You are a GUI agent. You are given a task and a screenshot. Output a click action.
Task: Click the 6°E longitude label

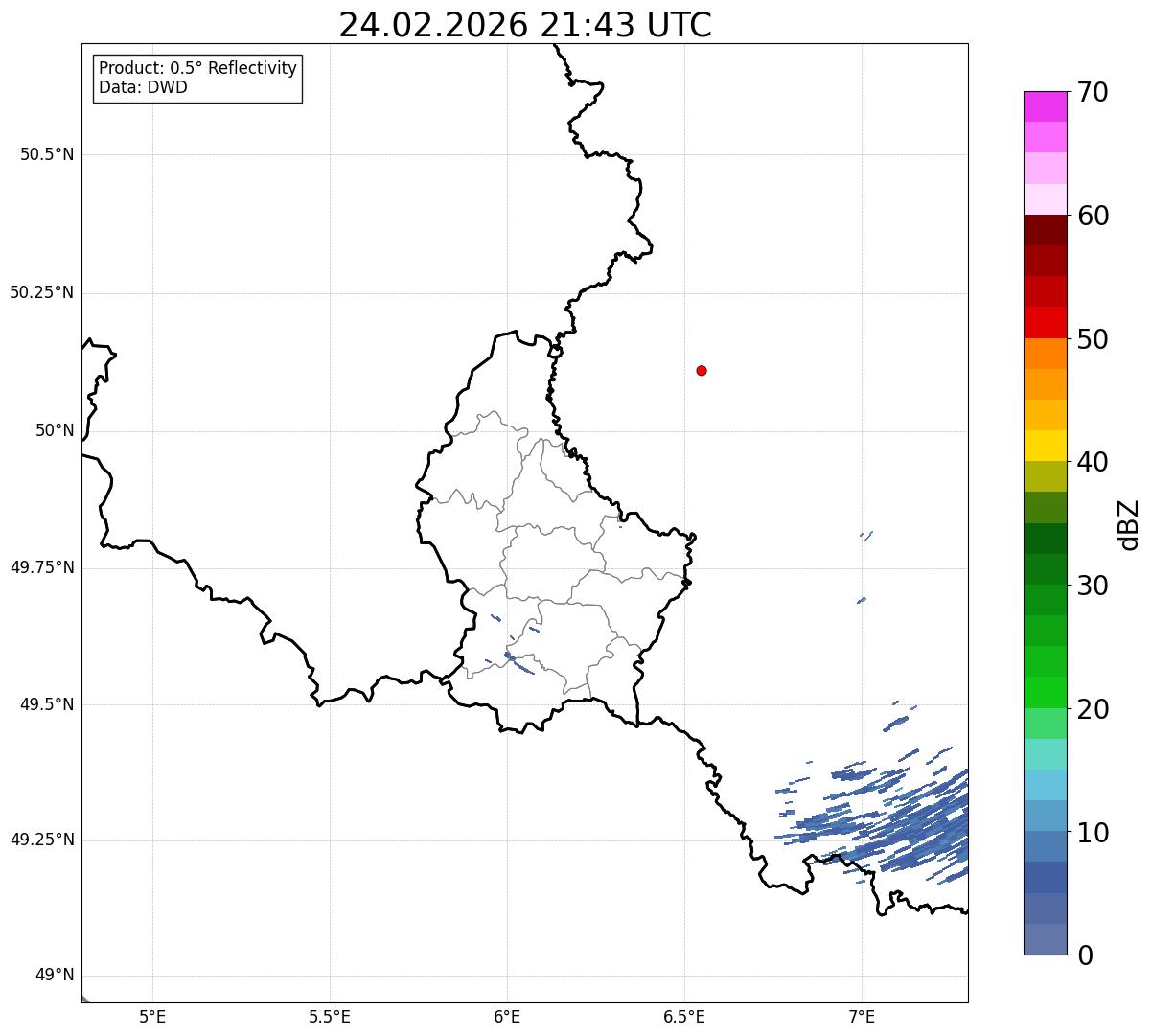pyautogui.click(x=507, y=1016)
